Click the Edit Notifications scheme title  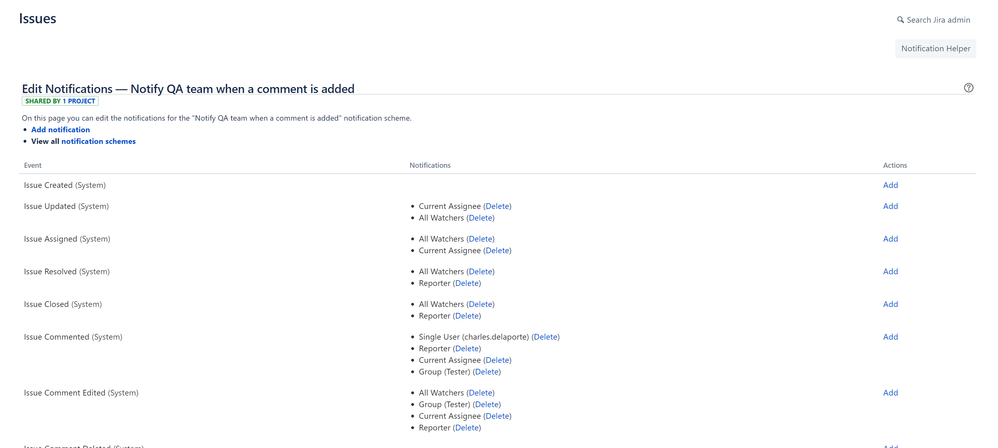tap(188, 88)
